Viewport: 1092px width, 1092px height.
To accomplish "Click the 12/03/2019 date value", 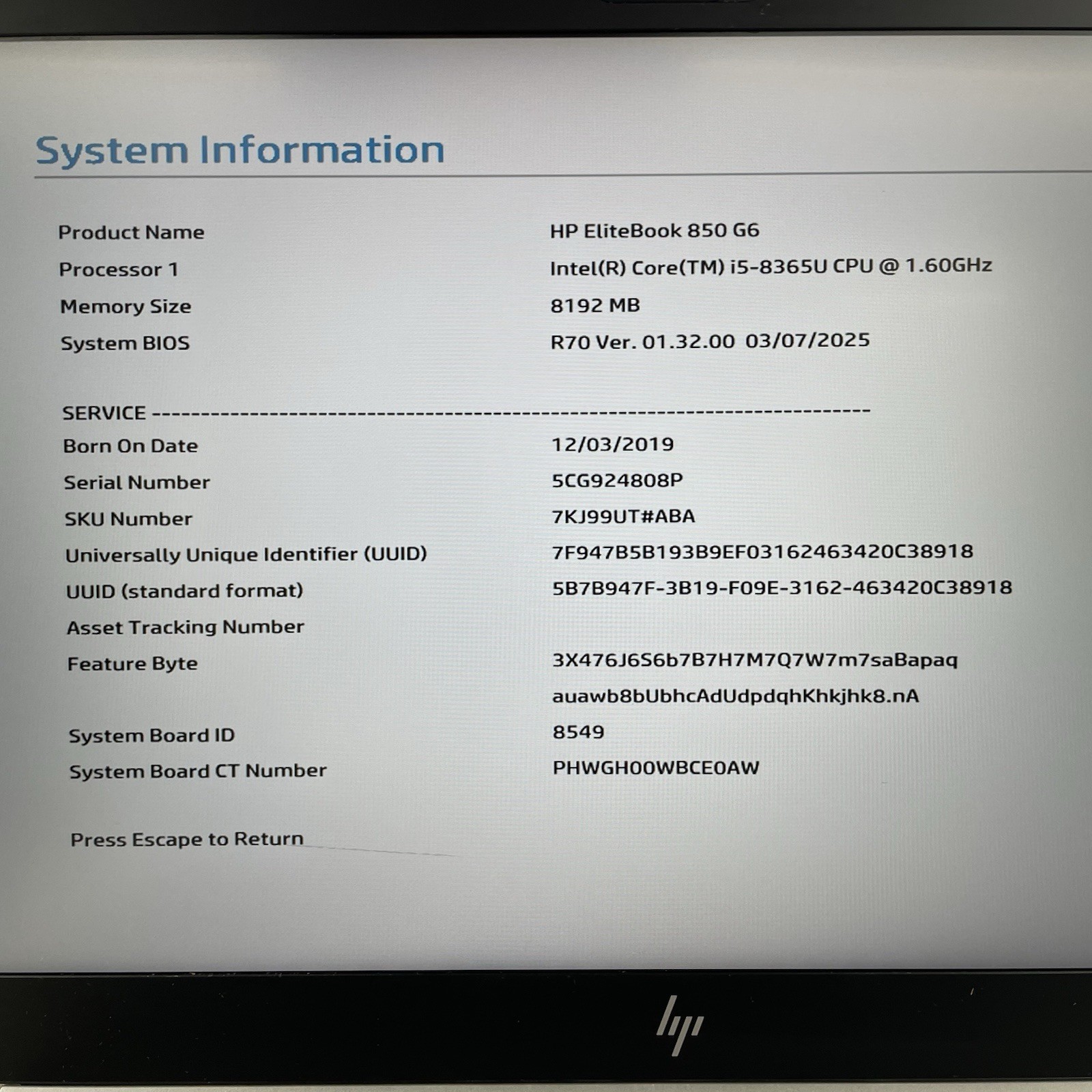I will (612, 444).
